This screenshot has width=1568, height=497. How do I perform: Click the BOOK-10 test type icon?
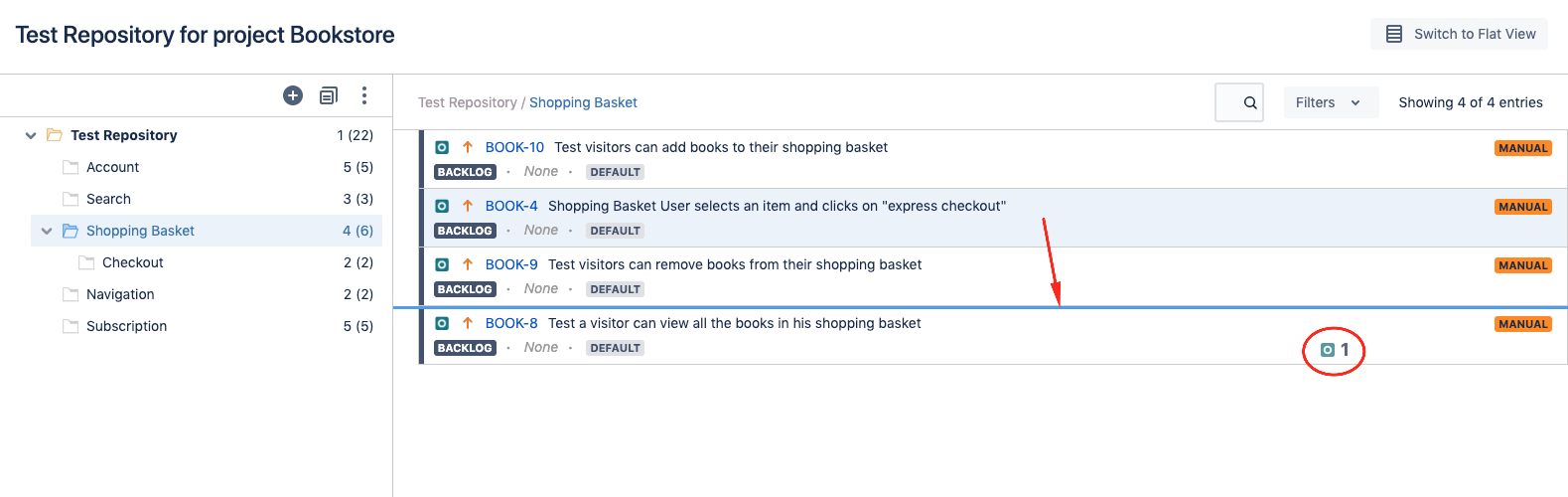(x=442, y=147)
